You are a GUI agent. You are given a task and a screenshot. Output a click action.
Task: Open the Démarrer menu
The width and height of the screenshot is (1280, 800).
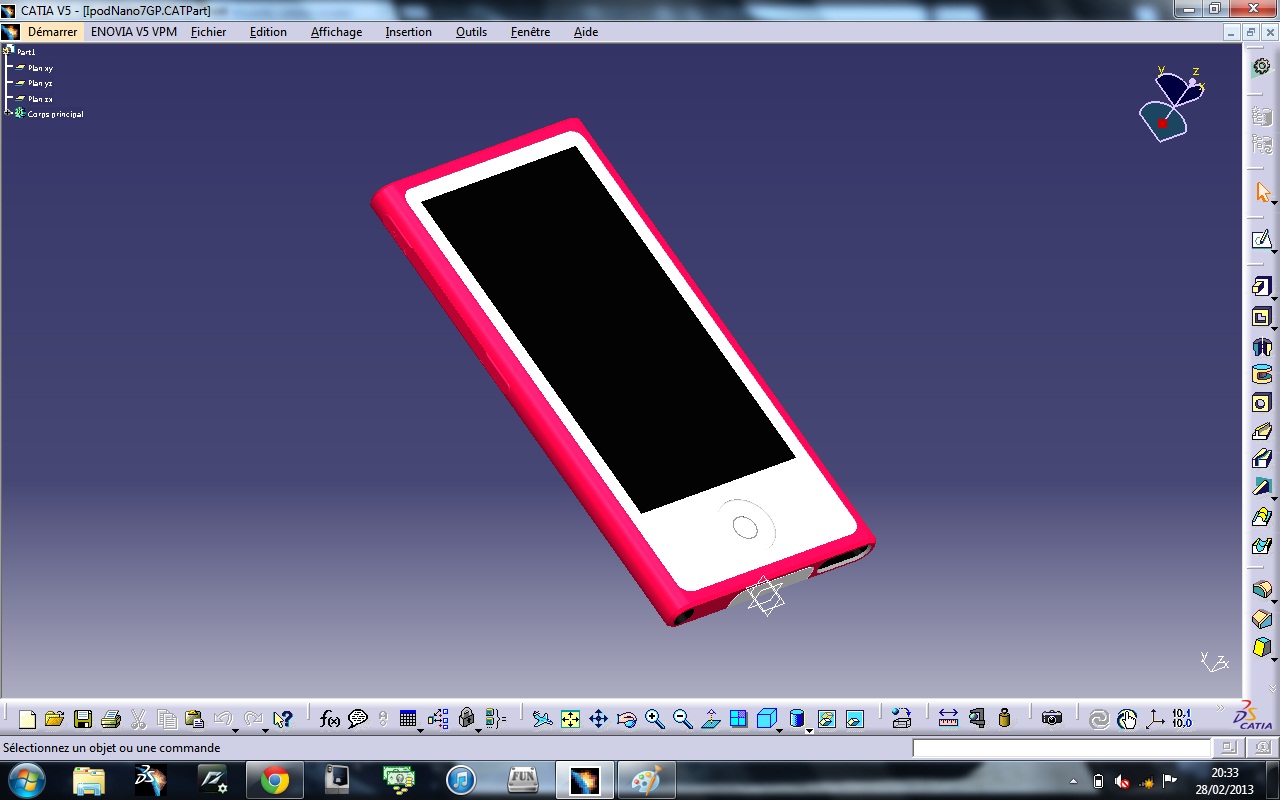click(x=52, y=32)
